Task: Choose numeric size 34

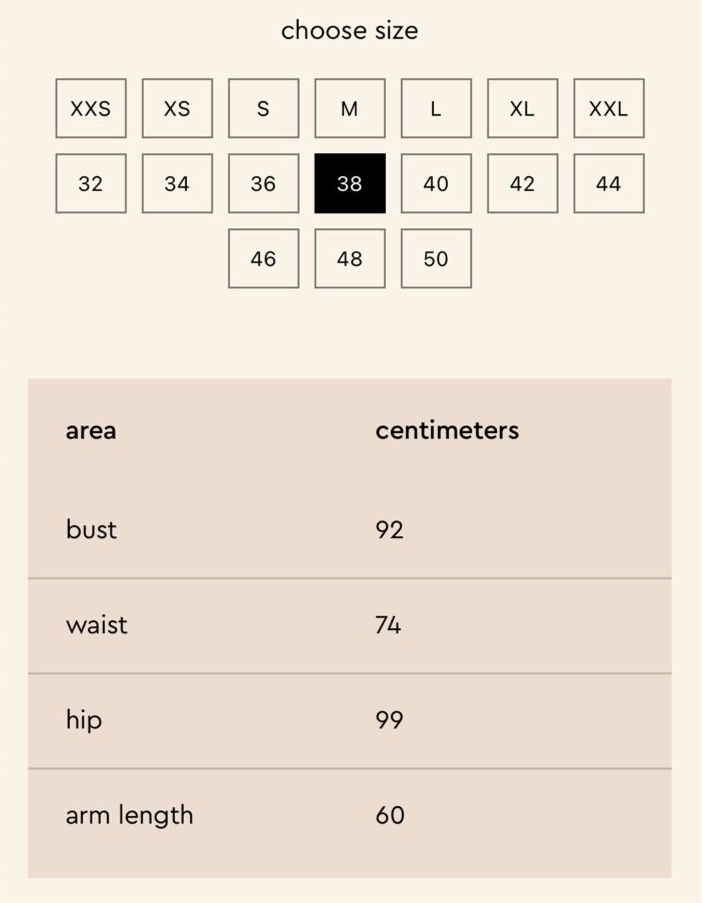Action: pyautogui.click(x=177, y=183)
